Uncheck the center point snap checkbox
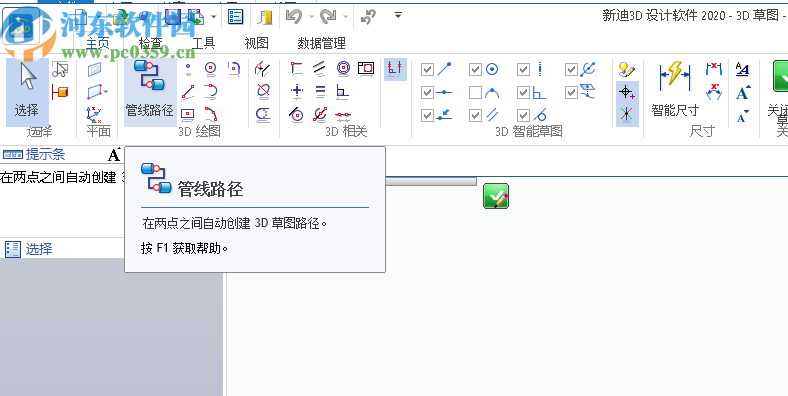This screenshot has width=788, height=396. [475, 69]
